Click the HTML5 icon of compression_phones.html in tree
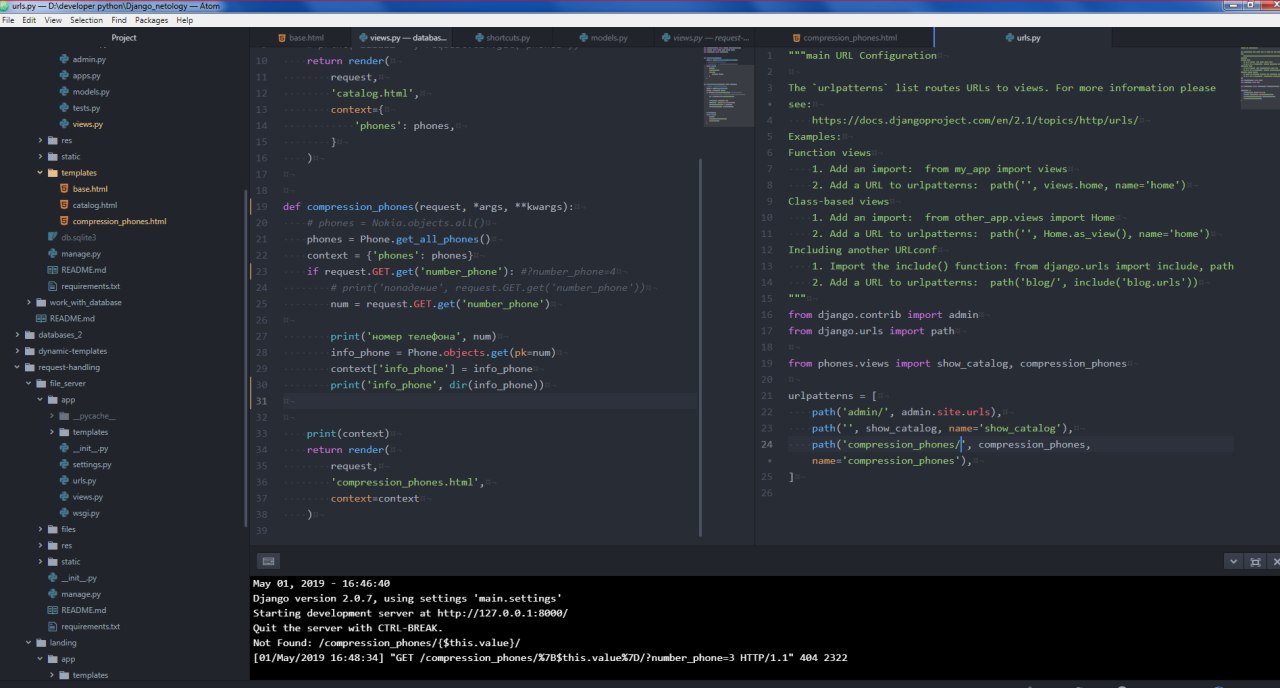The width and height of the screenshot is (1280, 688). (64, 221)
